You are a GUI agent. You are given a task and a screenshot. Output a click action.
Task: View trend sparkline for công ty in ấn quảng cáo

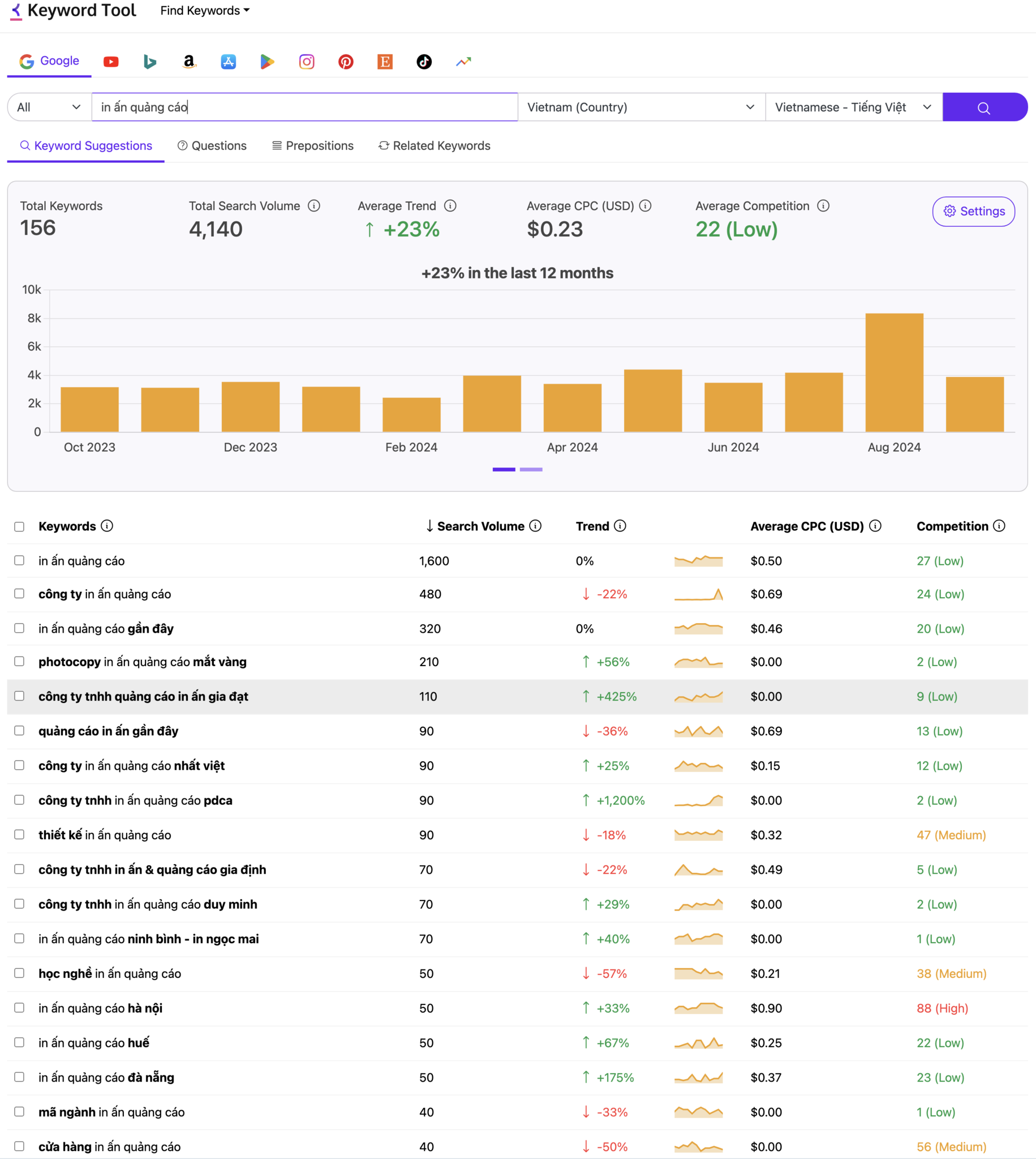698,594
